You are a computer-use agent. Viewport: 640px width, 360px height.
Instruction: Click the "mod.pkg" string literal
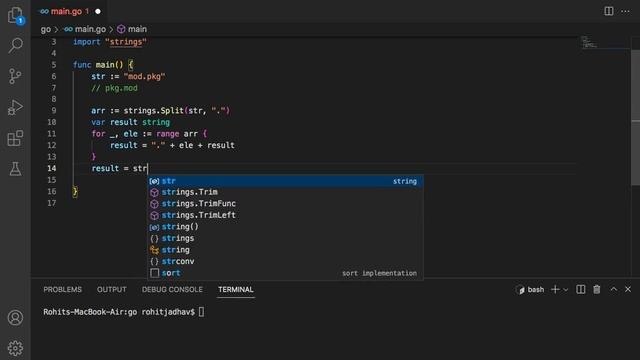[x=144, y=76]
